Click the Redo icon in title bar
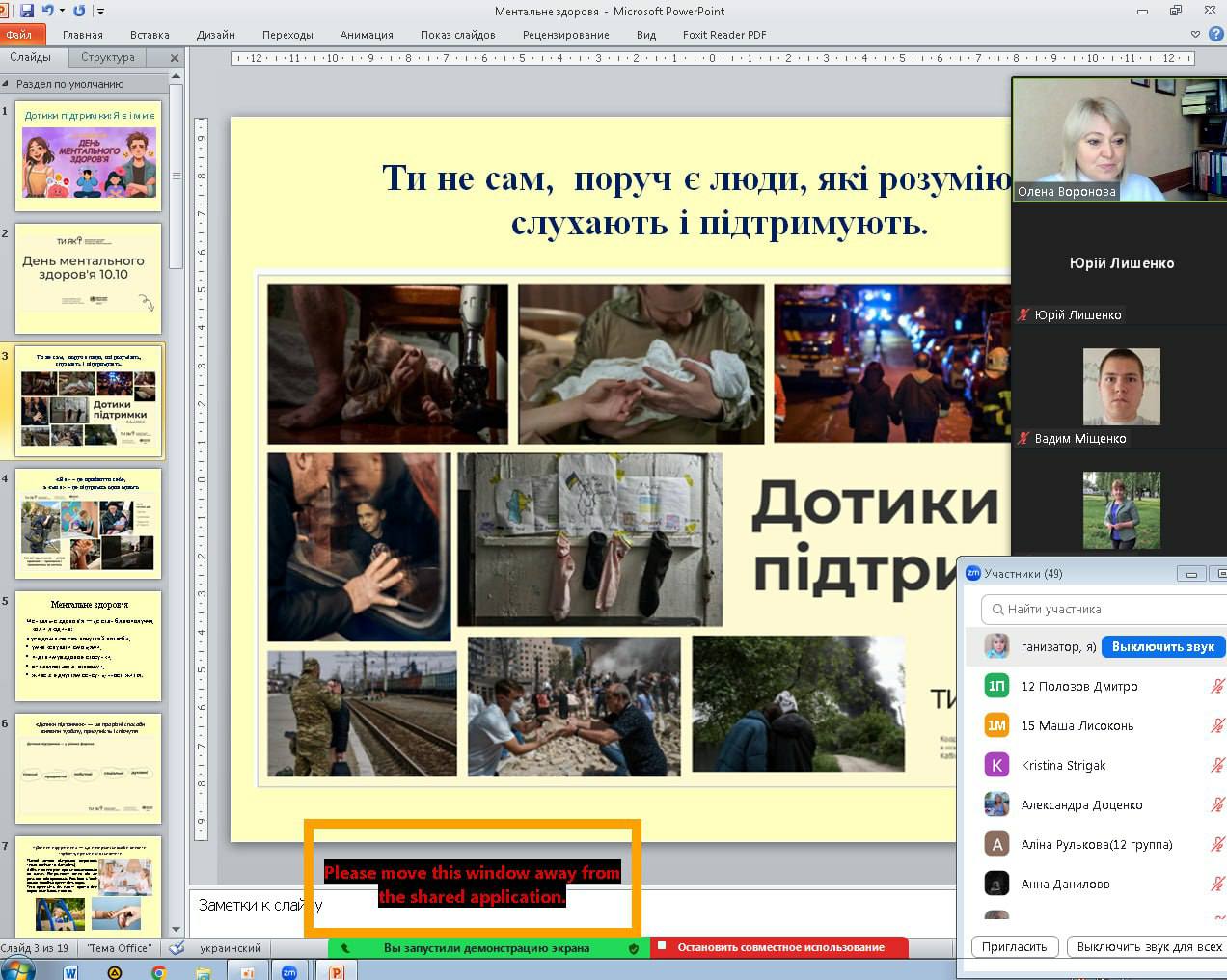 coord(79,11)
